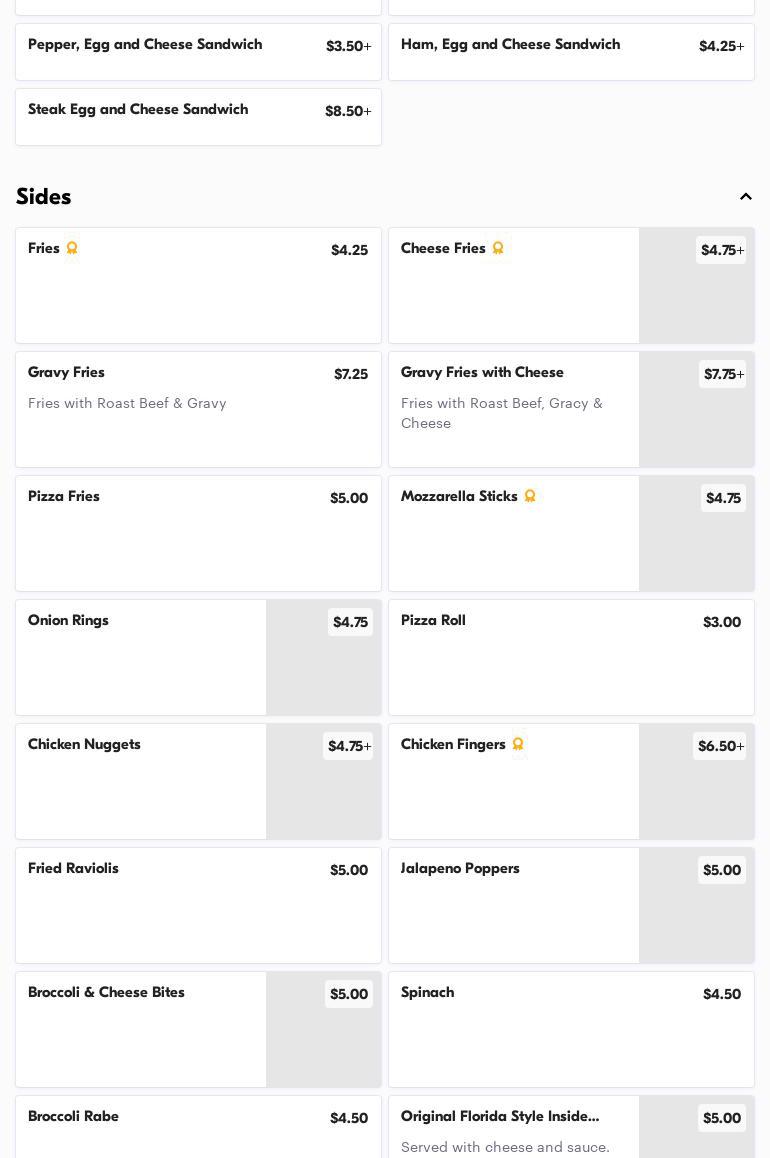The width and height of the screenshot is (770, 1158).
Task: Collapse the Sides section chevron
Action: point(746,197)
